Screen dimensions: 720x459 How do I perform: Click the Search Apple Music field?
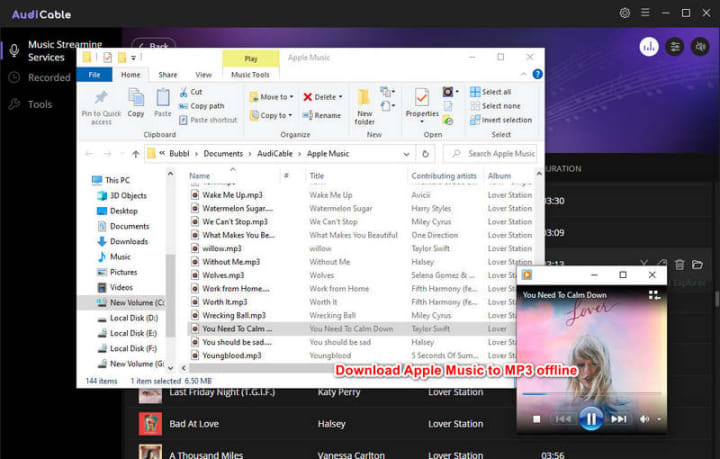pos(490,154)
